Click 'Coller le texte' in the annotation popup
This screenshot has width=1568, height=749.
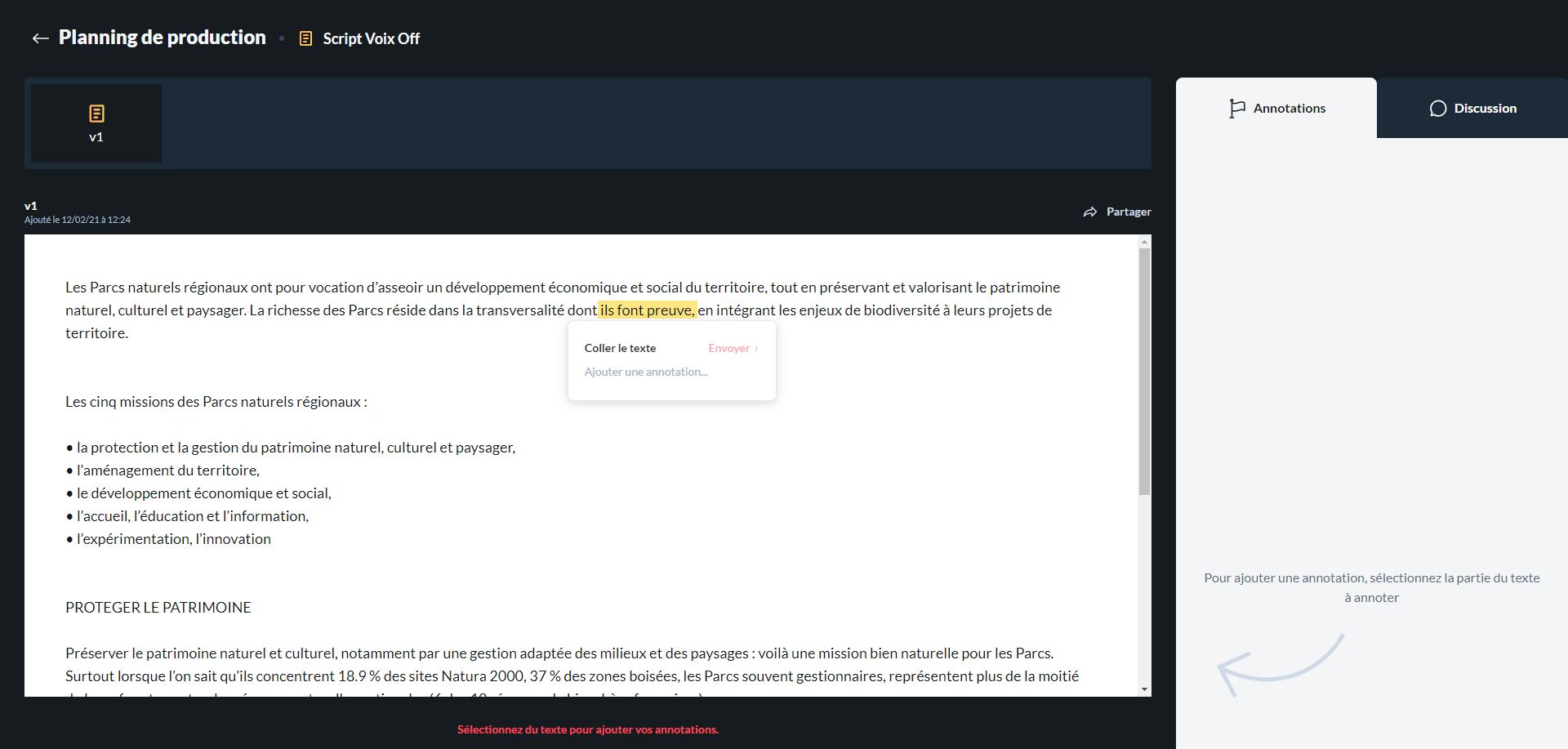620,349
